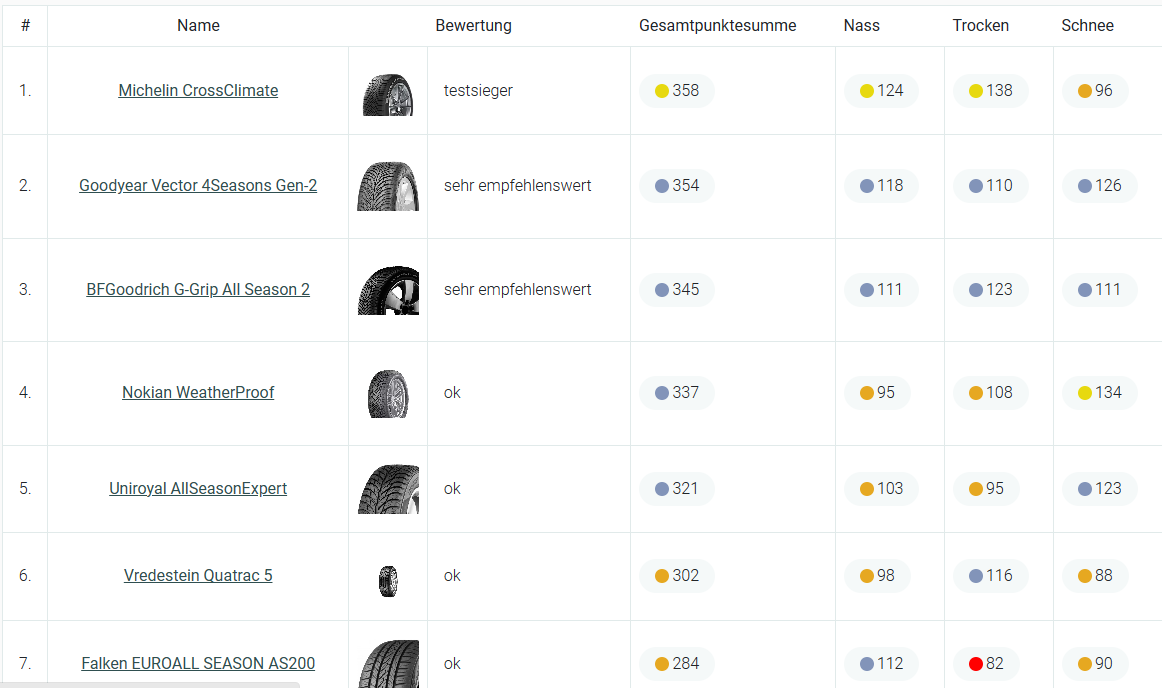Open Goodyear Vector 4Seasons Gen-2 link
The image size is (1162, 688).
pyautogui.click(x=198, y=185)
